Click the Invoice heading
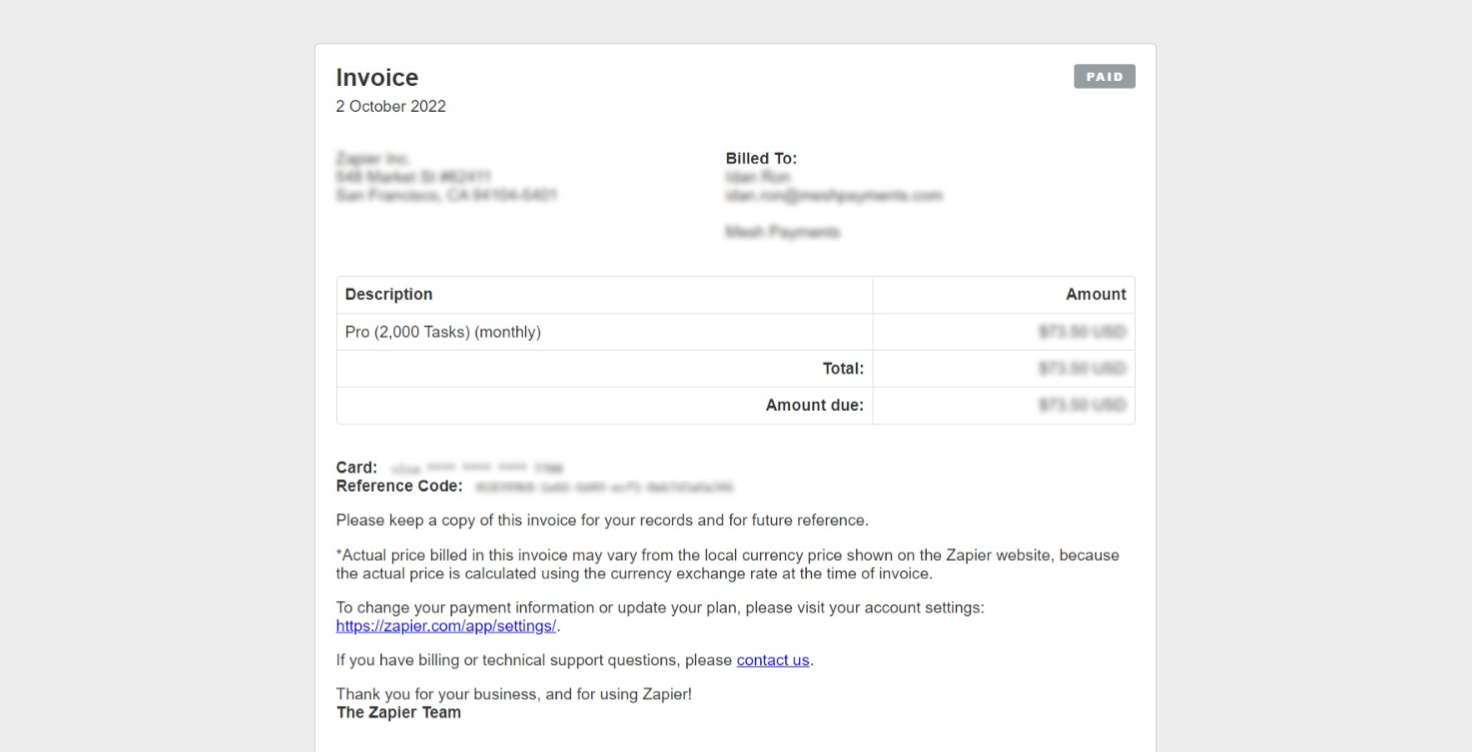Image resolution: width=1472 pixels, height=752 pixels. [x=377, y=78]
